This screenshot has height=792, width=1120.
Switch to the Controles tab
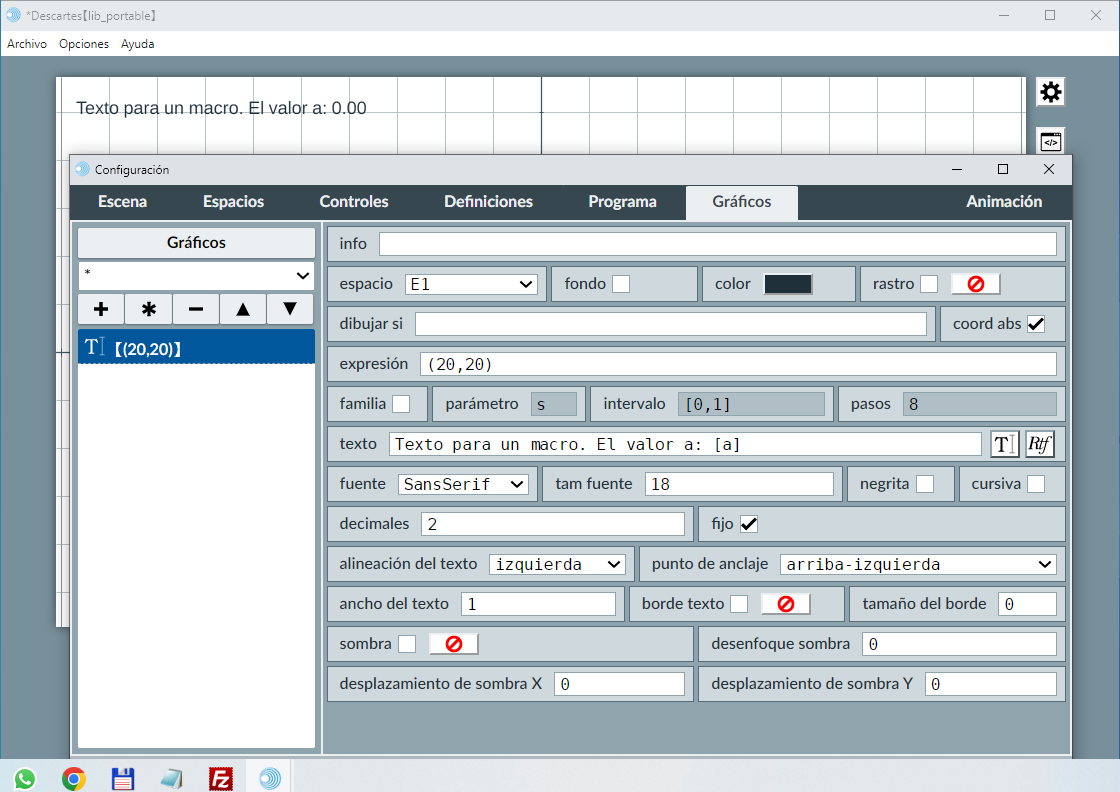point(354,202)
